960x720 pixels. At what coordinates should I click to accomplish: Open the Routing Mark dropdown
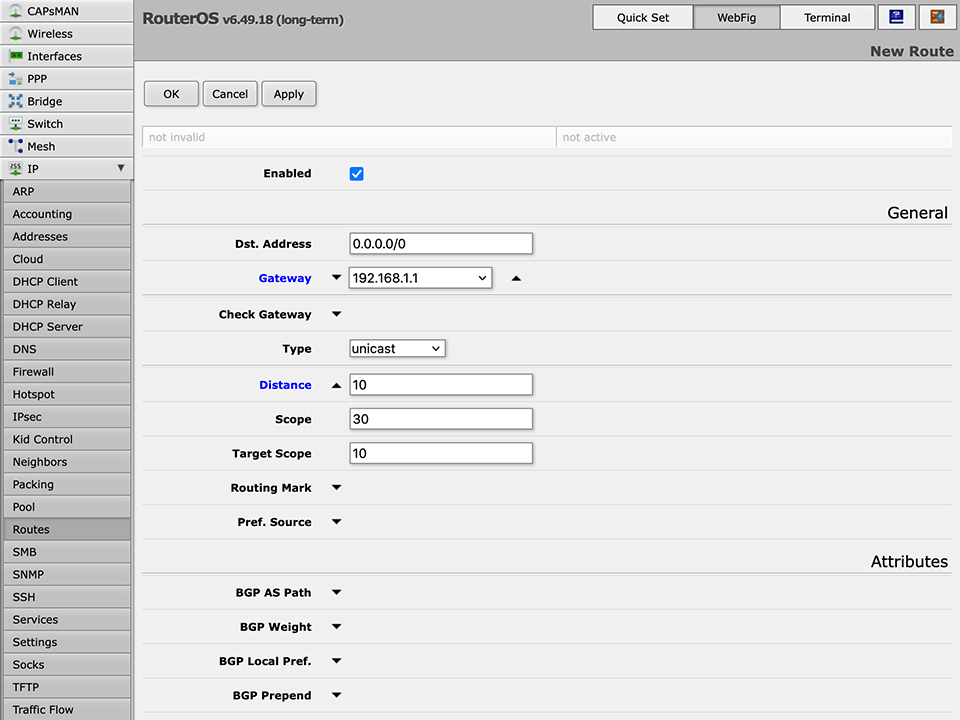pyautogui.click(x=336, y=487)
